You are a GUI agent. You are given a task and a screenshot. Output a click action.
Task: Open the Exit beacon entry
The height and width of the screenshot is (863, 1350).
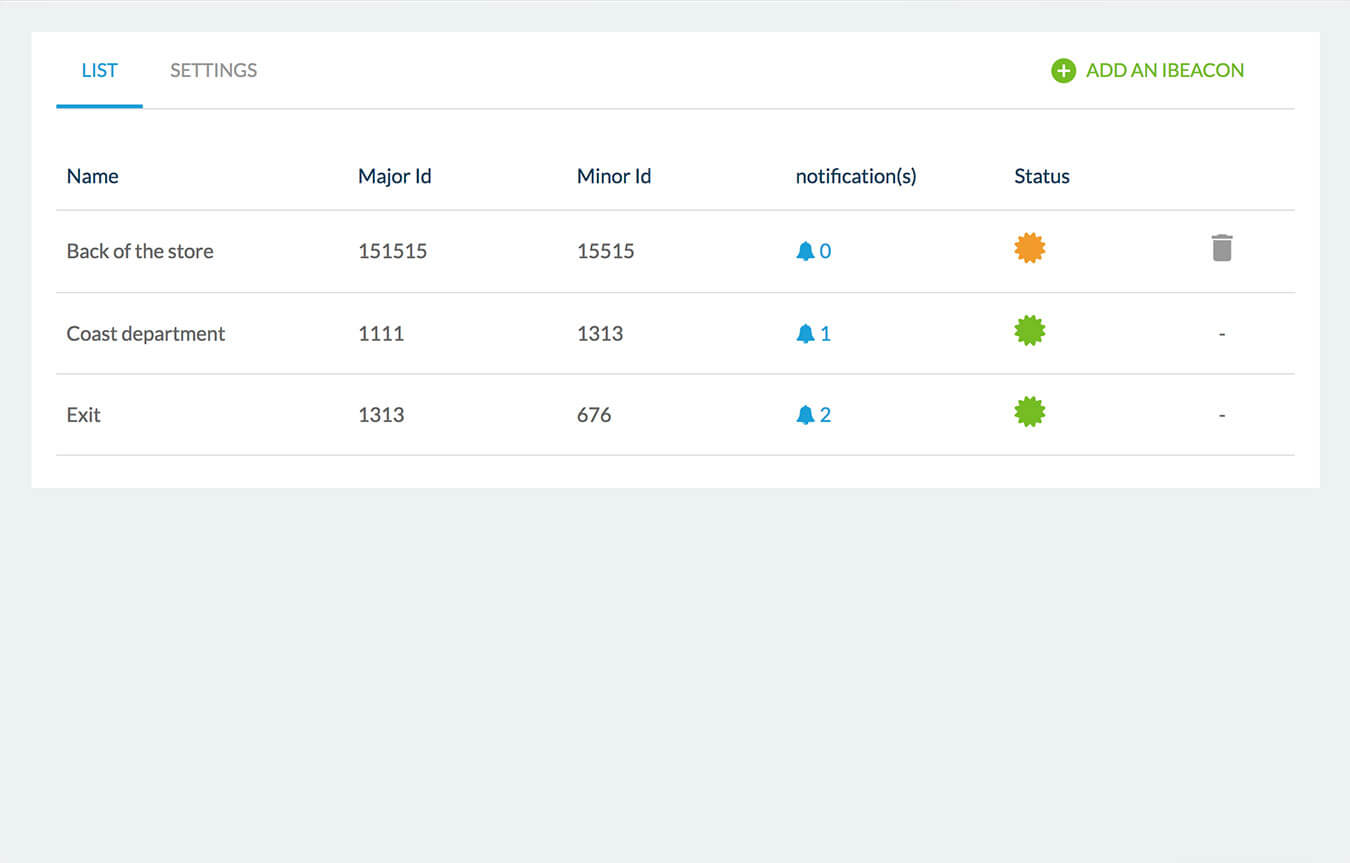(x=84, y=415)
